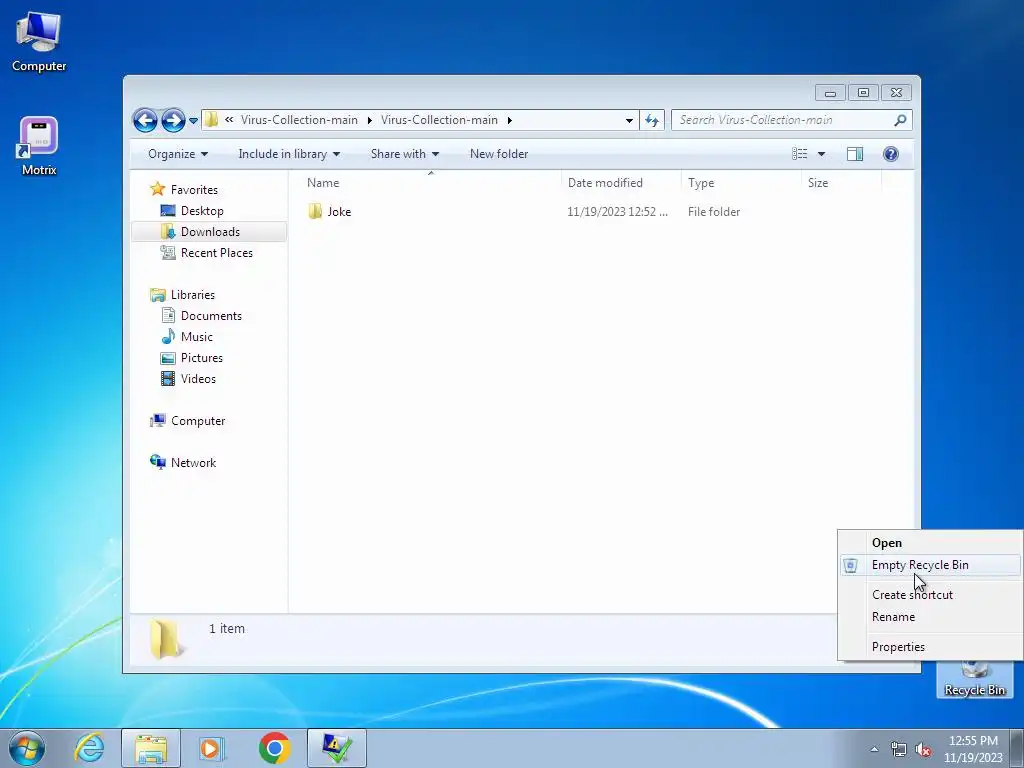Viewport: 1024px width, 768px height.
Task: Launch Internet Explorer from the taskbar
Action: point(89,748)
